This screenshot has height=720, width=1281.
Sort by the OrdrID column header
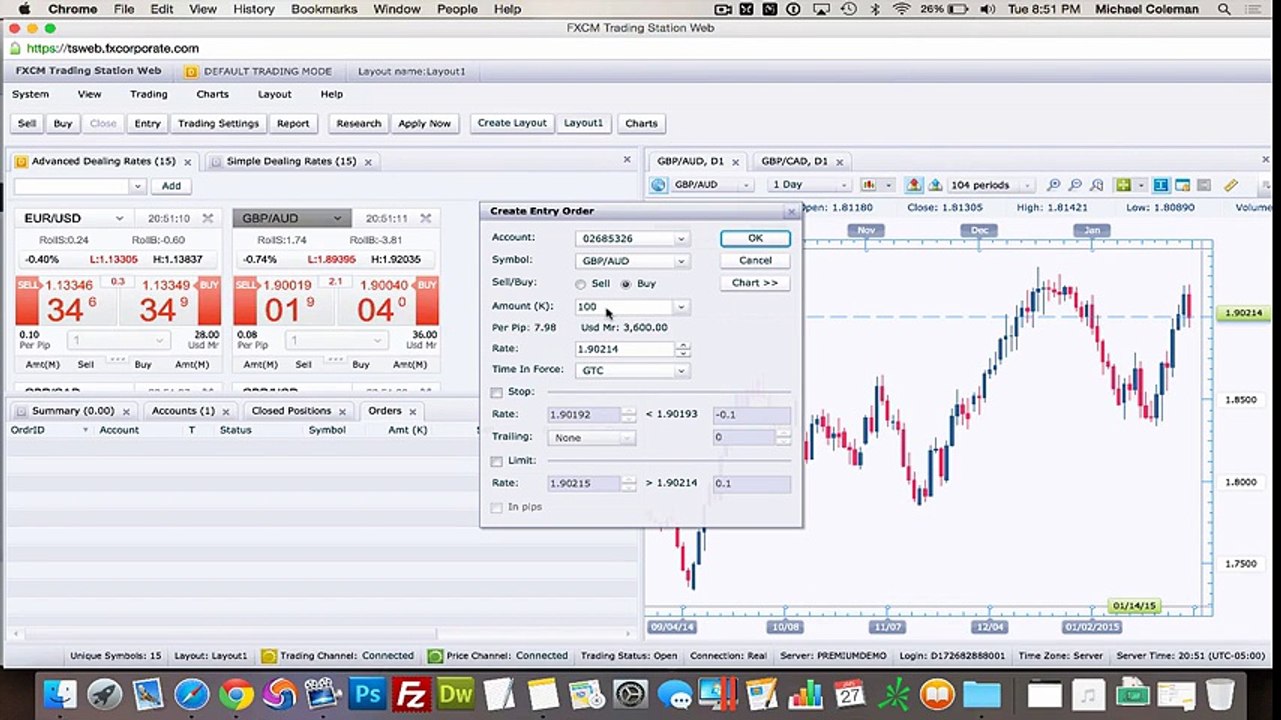(x=49, y=430)
